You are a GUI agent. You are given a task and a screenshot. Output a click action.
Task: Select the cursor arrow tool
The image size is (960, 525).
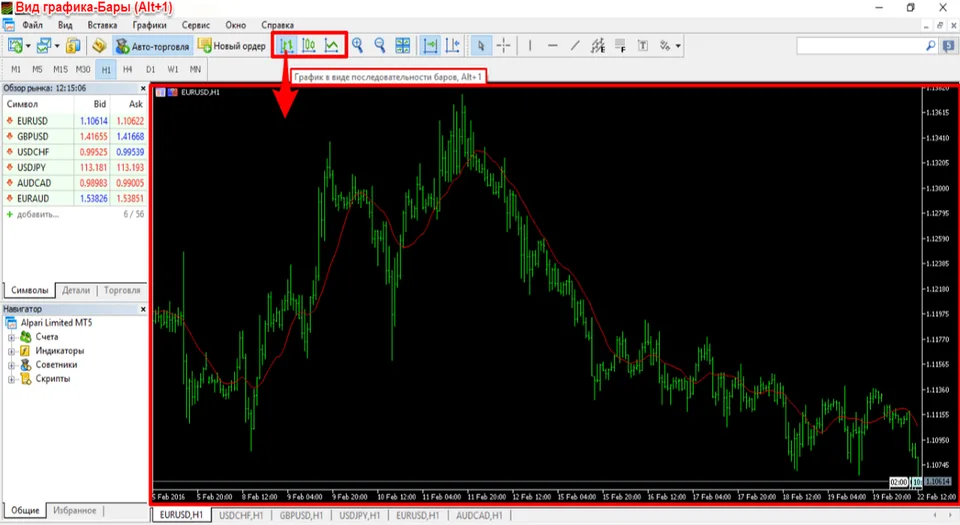tap(481, 45)
